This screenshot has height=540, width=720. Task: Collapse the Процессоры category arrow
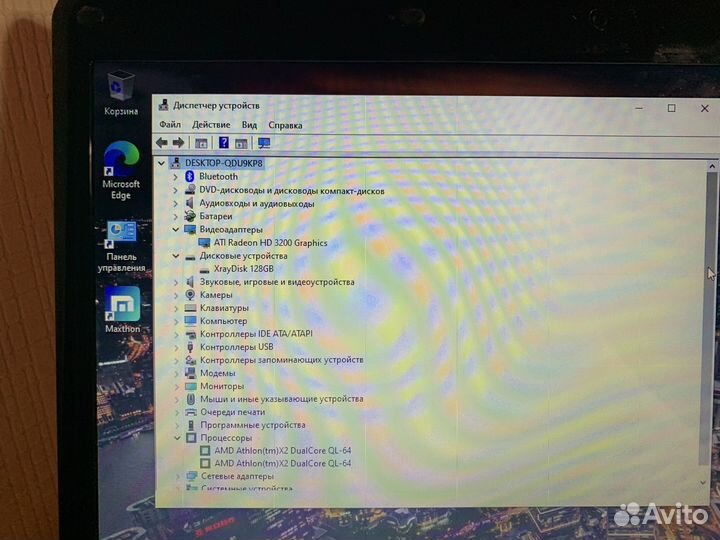coord(177,438)
